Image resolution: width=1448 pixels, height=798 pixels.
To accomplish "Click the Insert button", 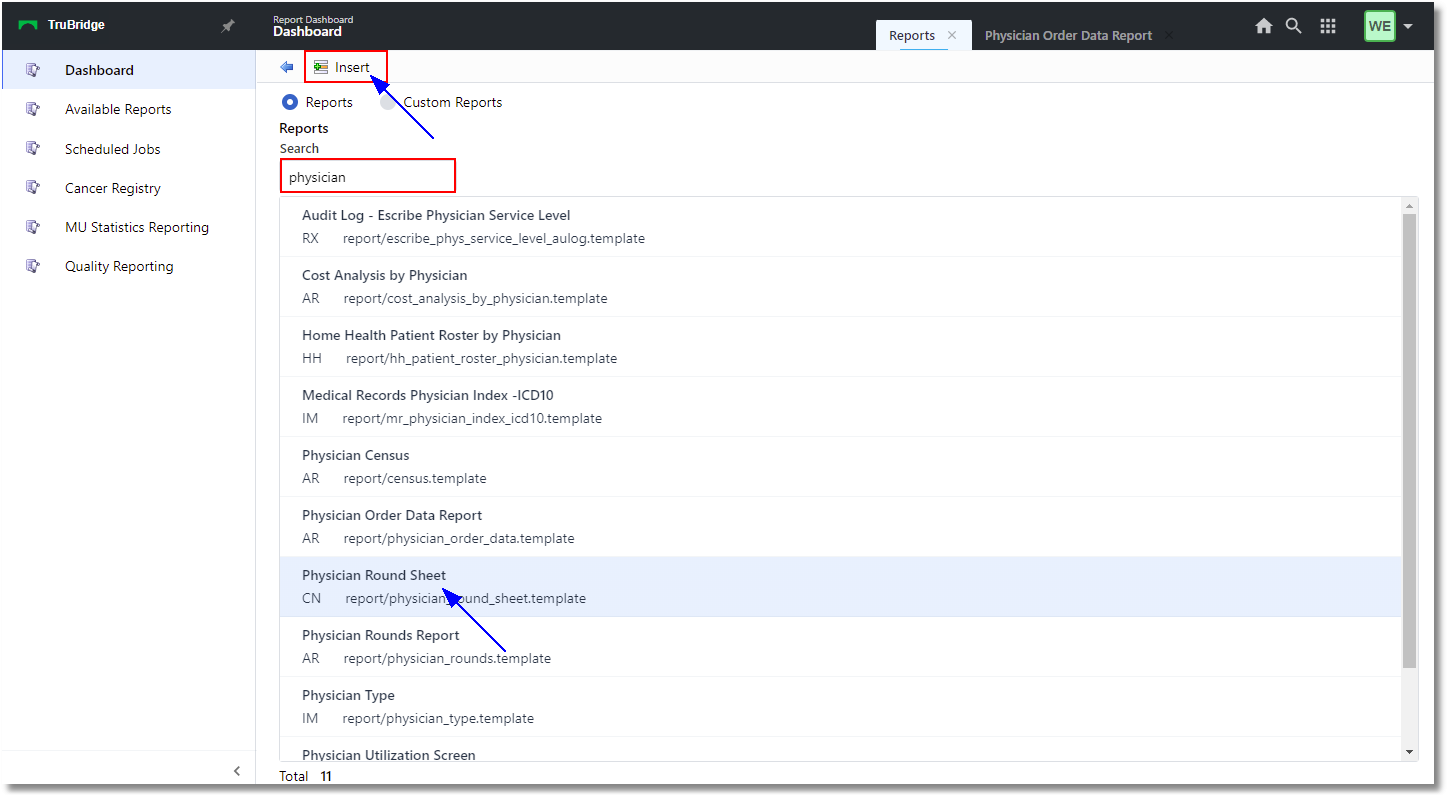I will coord(342,67).
